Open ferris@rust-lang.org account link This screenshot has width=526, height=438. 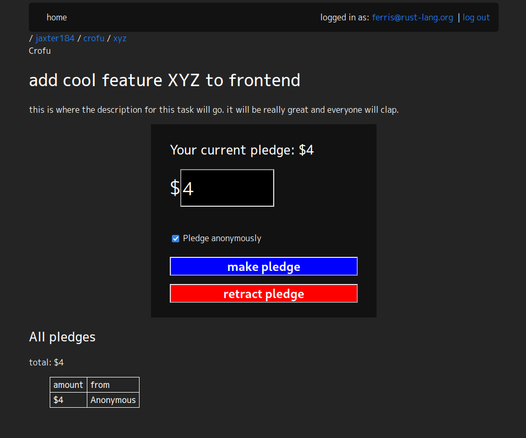coord(412,17)
